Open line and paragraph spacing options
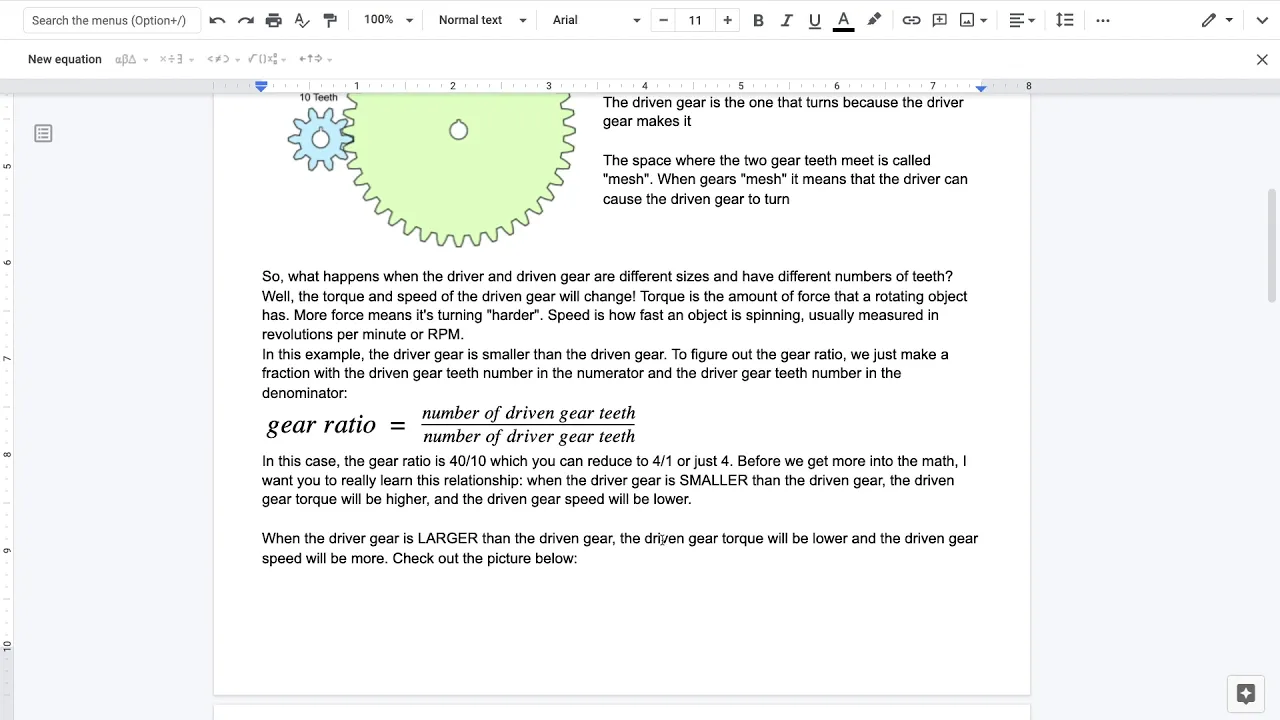Image resolution: width=1280 pixels, height=720 pixels. coord(1064,20)
